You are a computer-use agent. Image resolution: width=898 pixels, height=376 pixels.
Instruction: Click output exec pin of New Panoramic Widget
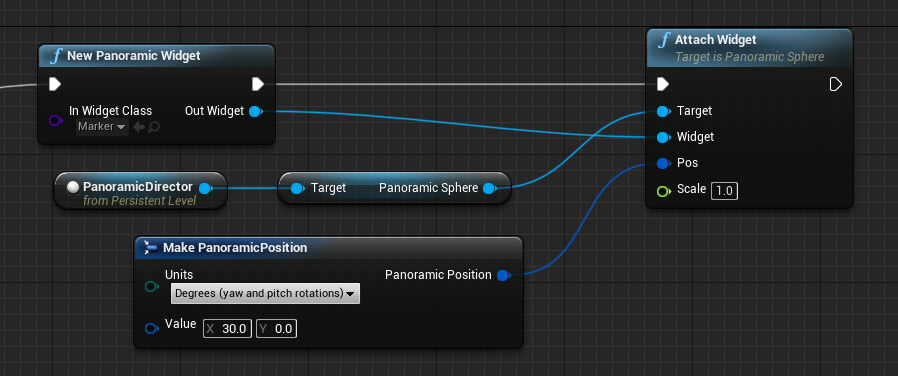click(258, 85)
